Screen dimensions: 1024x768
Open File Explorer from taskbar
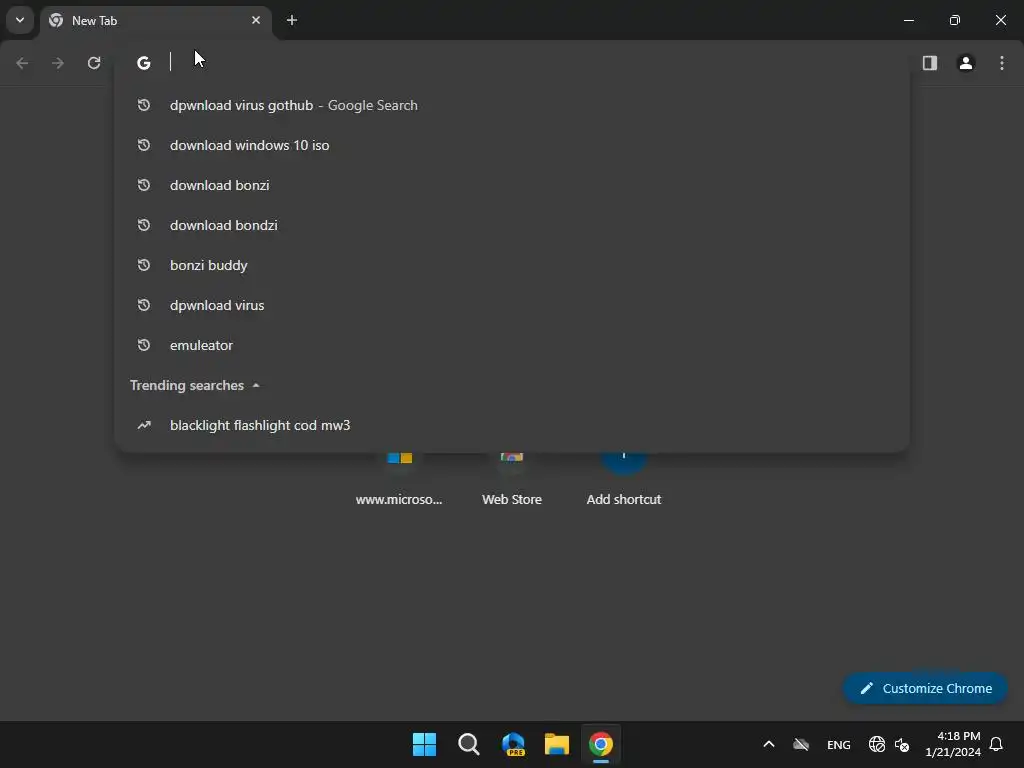tap(557, 744)
